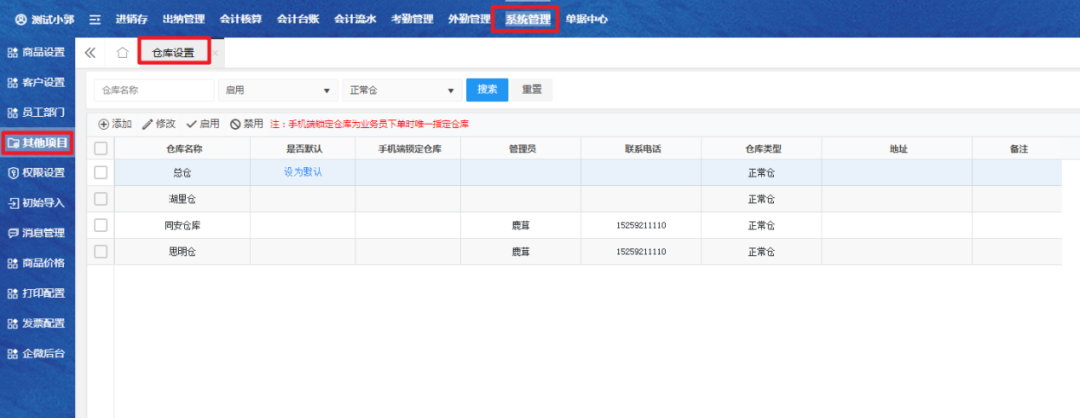1080x418 pixels.
Task: Toggle the select-all header checkbox
Action: [100, 148]
